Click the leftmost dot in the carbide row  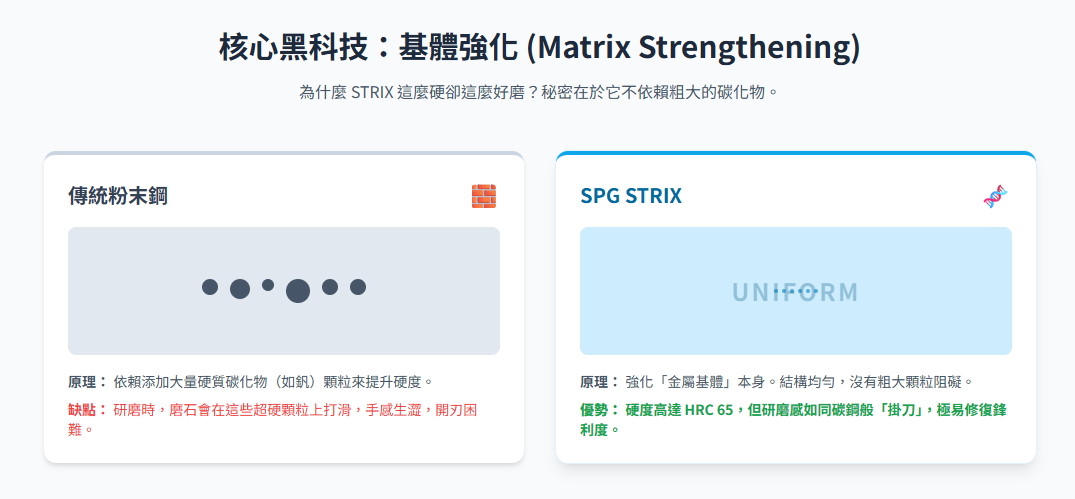tap(210, 287)
